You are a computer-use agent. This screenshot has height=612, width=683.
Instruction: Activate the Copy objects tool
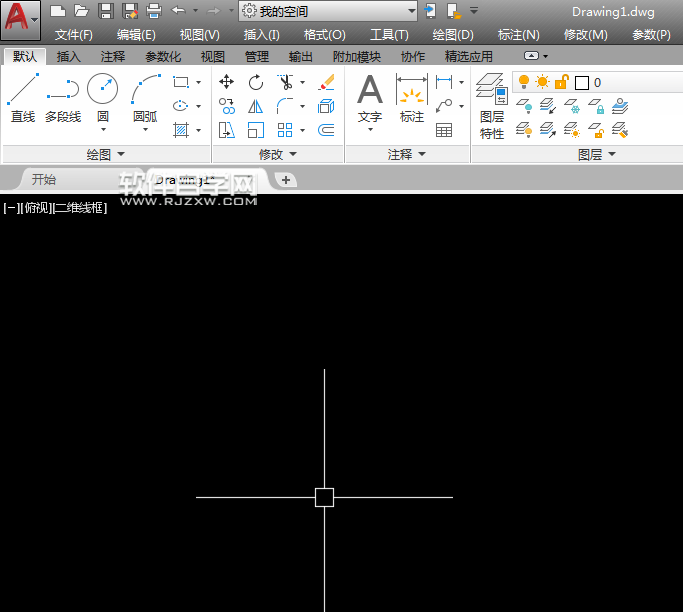click(227, 106)
